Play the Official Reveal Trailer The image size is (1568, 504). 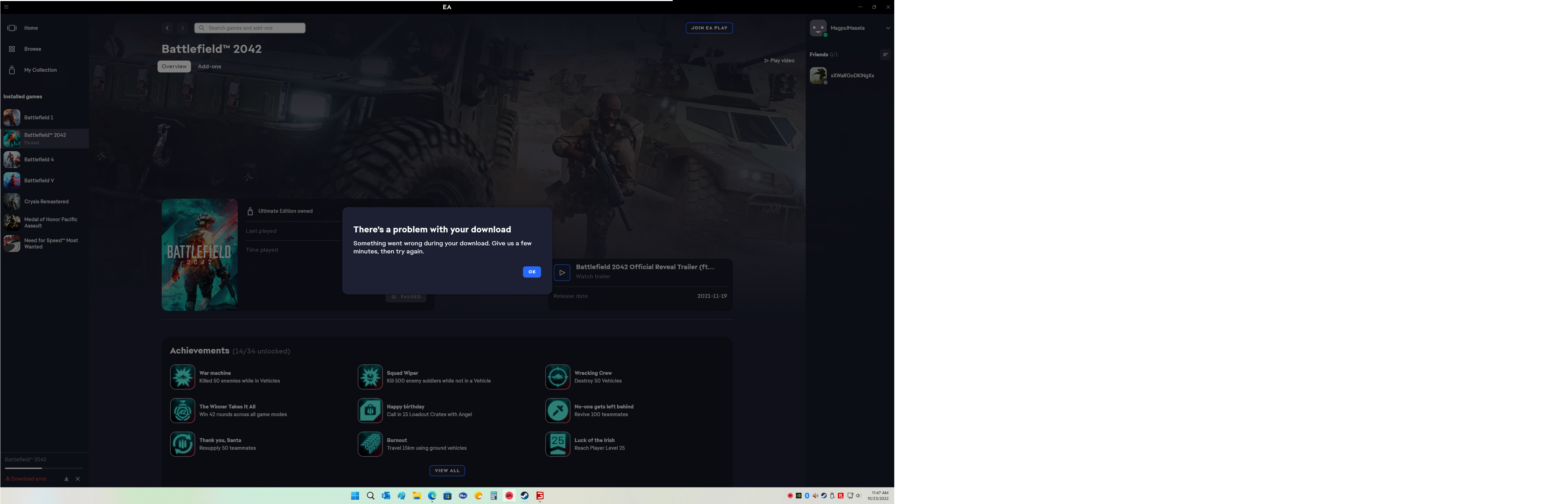(x=562, y=273)
